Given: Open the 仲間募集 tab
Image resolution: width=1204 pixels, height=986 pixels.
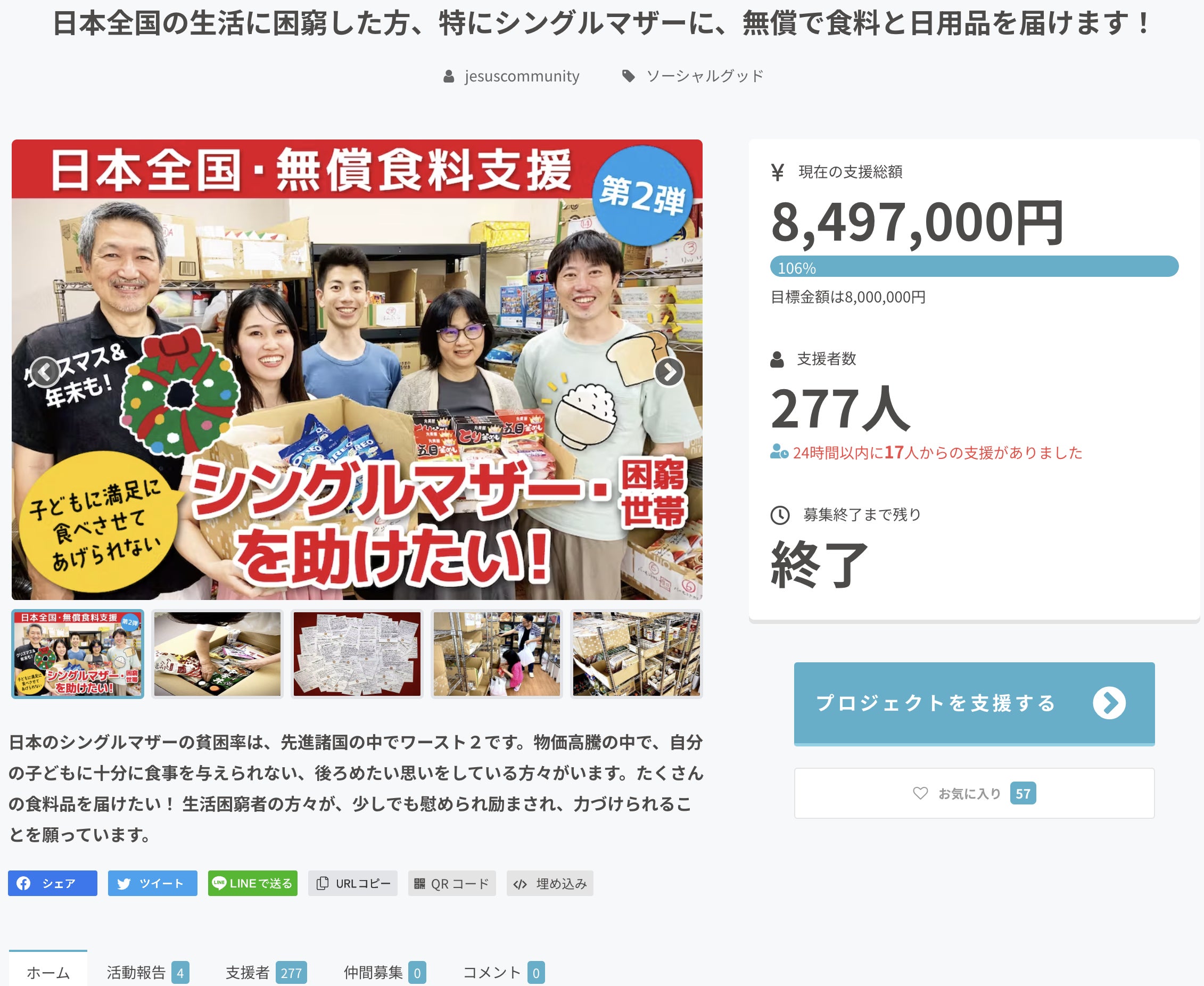Looking at the screenshot, I should pos(384,972).
